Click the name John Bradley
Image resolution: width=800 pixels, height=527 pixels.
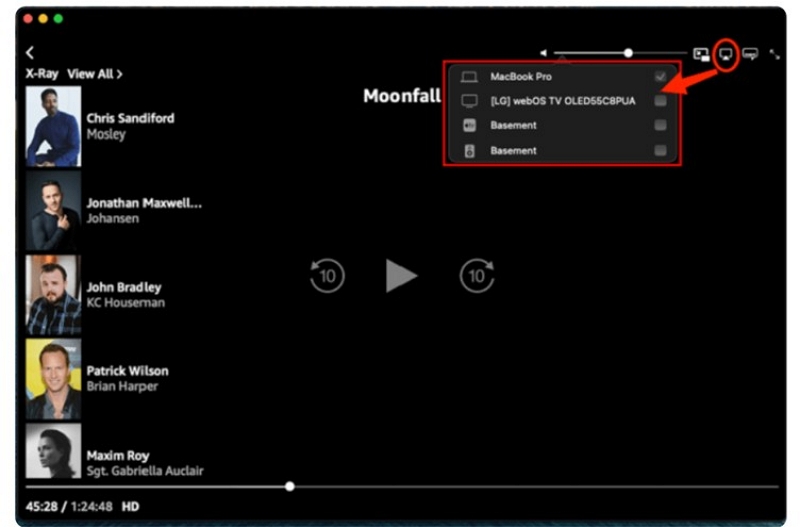tap(124, 287)
